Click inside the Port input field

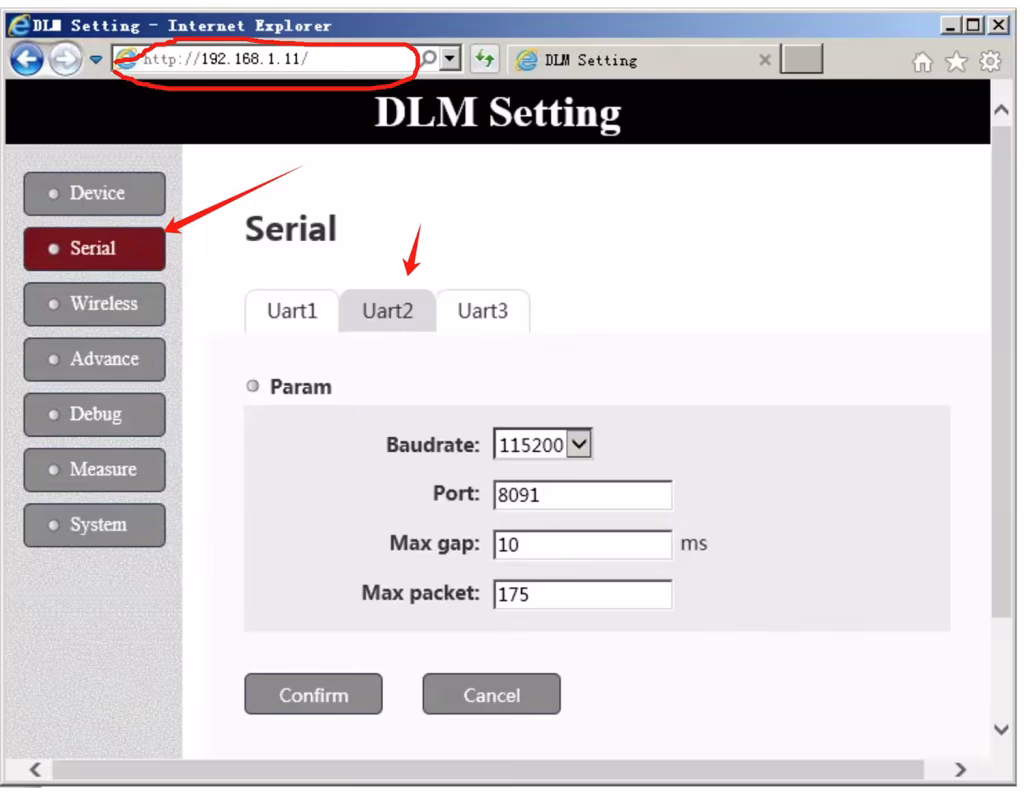coord(583,494)
